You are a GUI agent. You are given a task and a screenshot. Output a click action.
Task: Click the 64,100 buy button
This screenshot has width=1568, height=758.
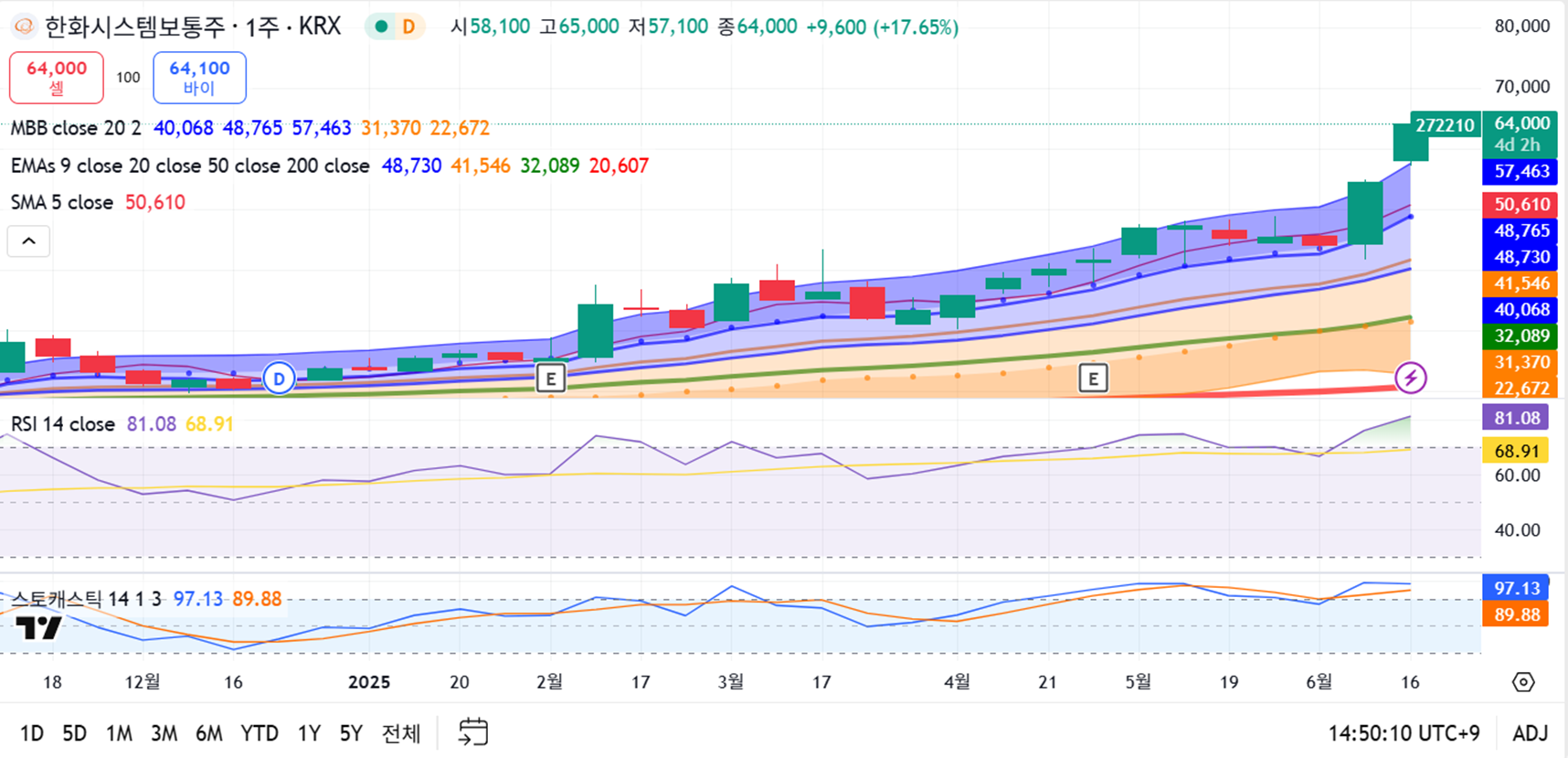point(199,78)
